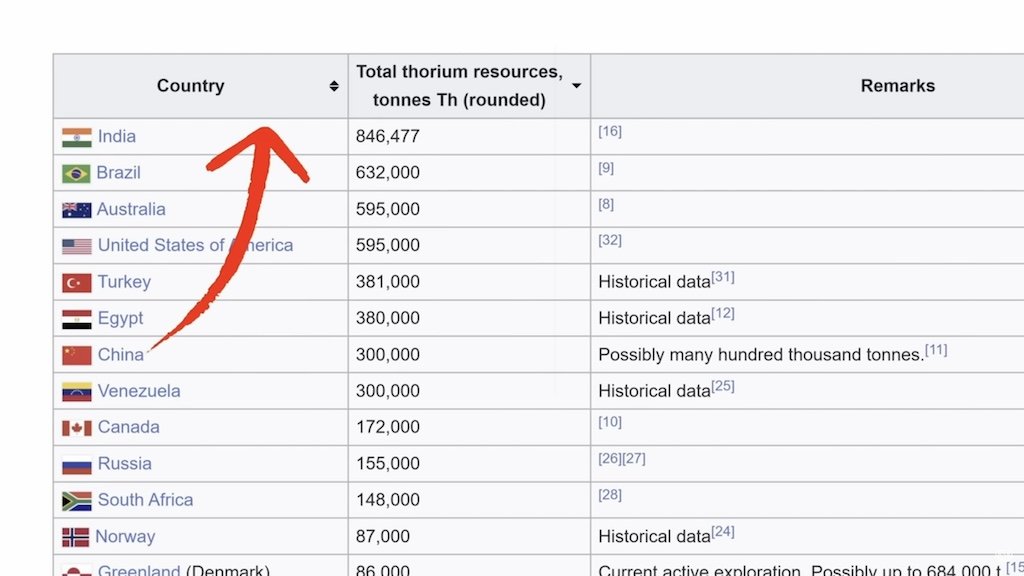Follow the Greenland link
This screenshot has height=576, width=1024.
click(139, 570)
